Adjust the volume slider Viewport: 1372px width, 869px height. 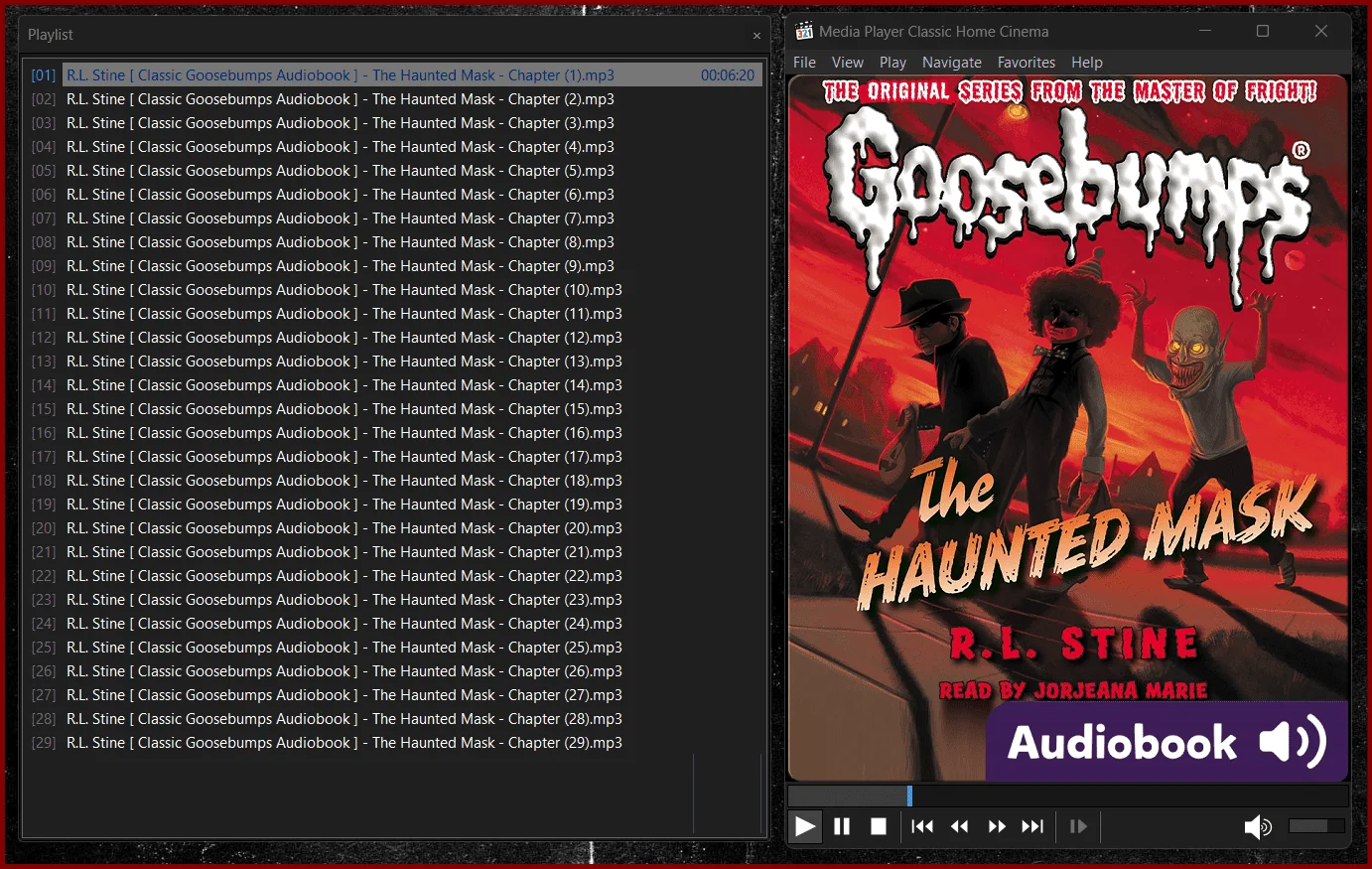[1316, 826]
